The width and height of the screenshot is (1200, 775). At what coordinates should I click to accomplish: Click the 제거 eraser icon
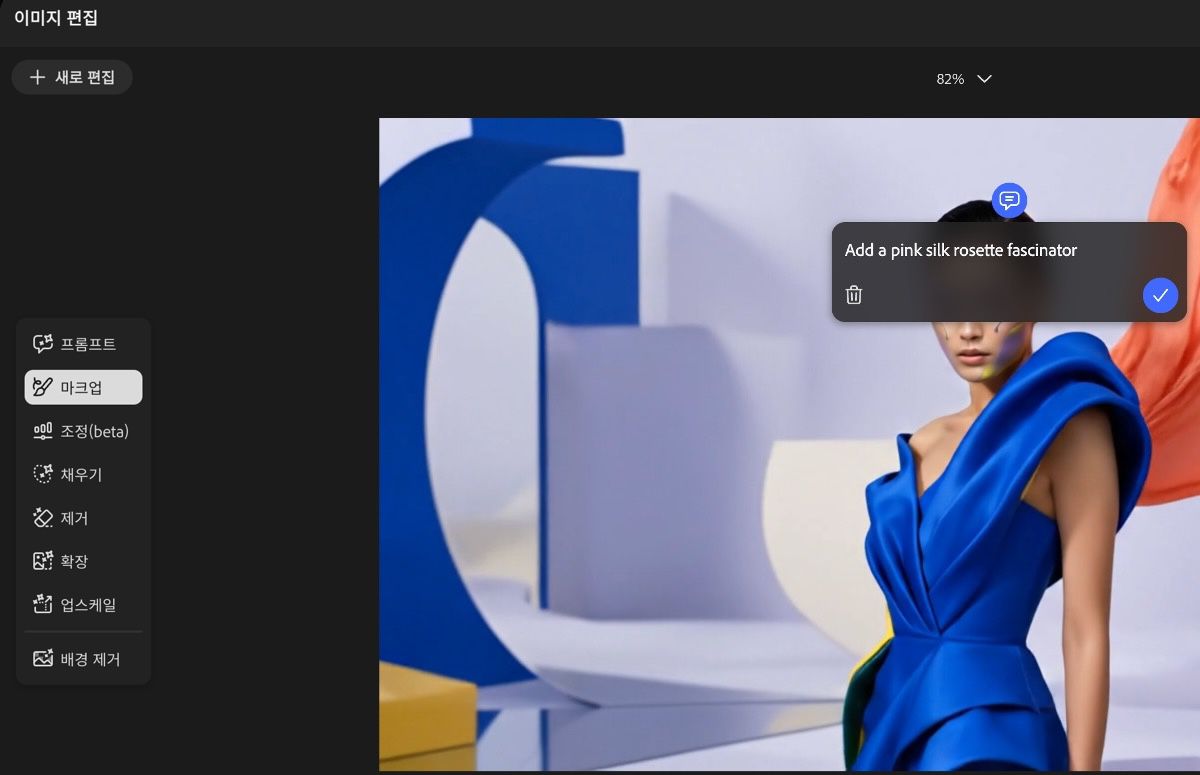coord(43,518)
